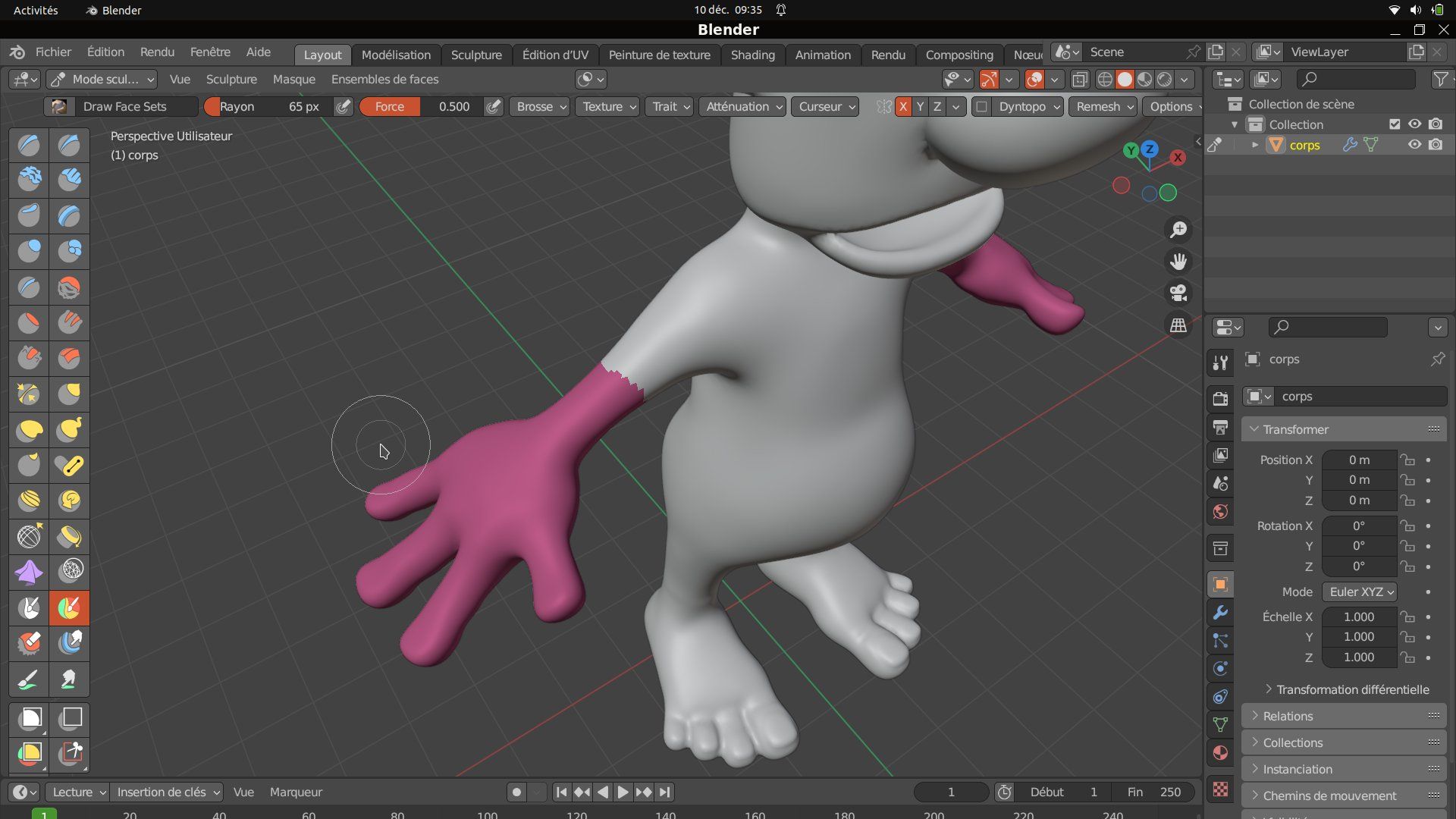Adjust the Force strength slider
This screenshot has height=819, width=1456.
(421, 107)
